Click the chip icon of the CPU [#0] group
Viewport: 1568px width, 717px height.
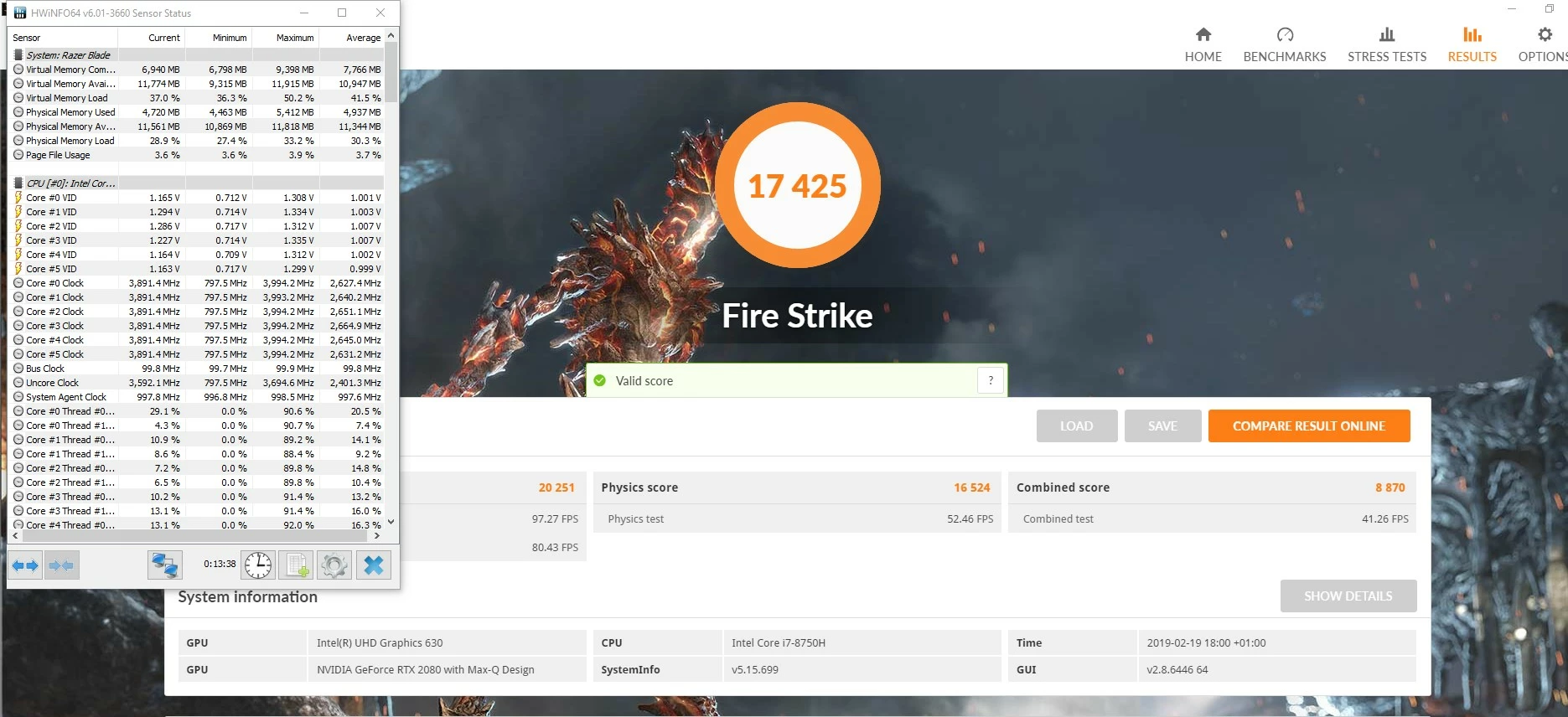pos(18,183)
